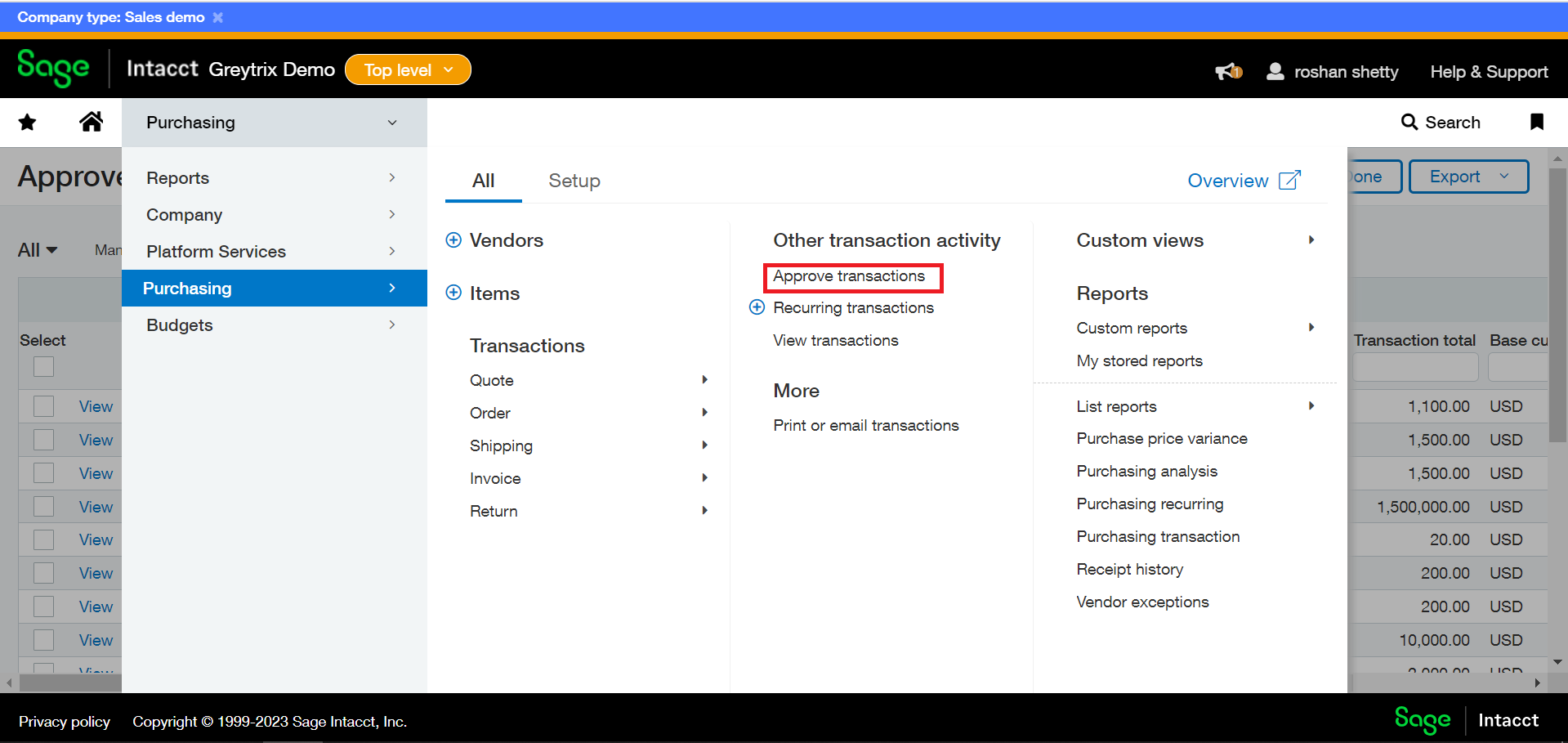The height and width of the screenshot is (743, 1568).
Task: Check the second row with 200.00 total
Action: point(44,606)
